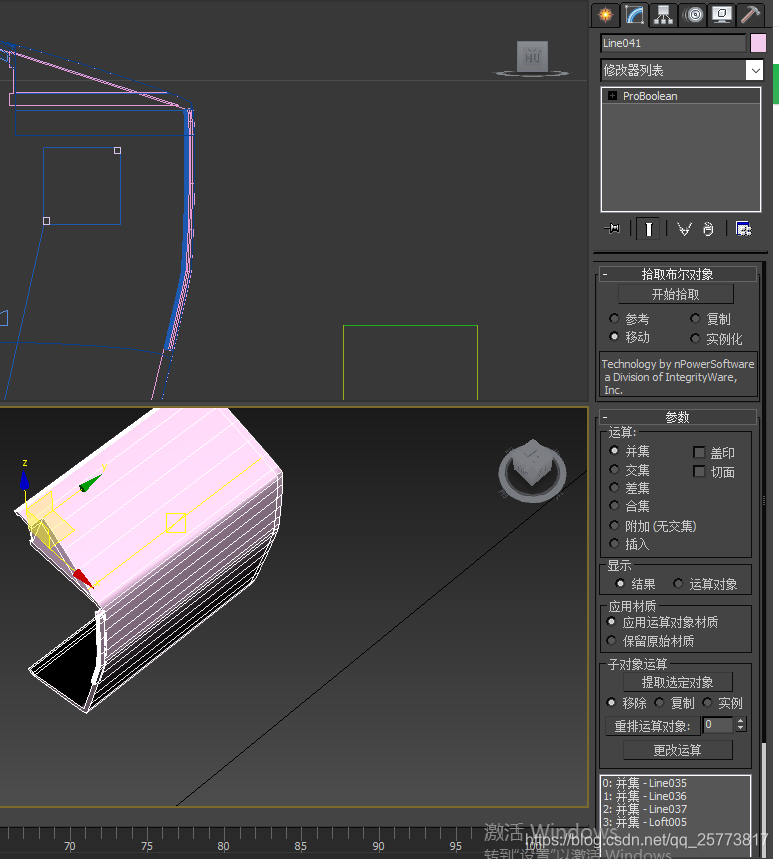Open the Display panel tab
The width and height of the screenshot is (779, 859).
[721, 14]
